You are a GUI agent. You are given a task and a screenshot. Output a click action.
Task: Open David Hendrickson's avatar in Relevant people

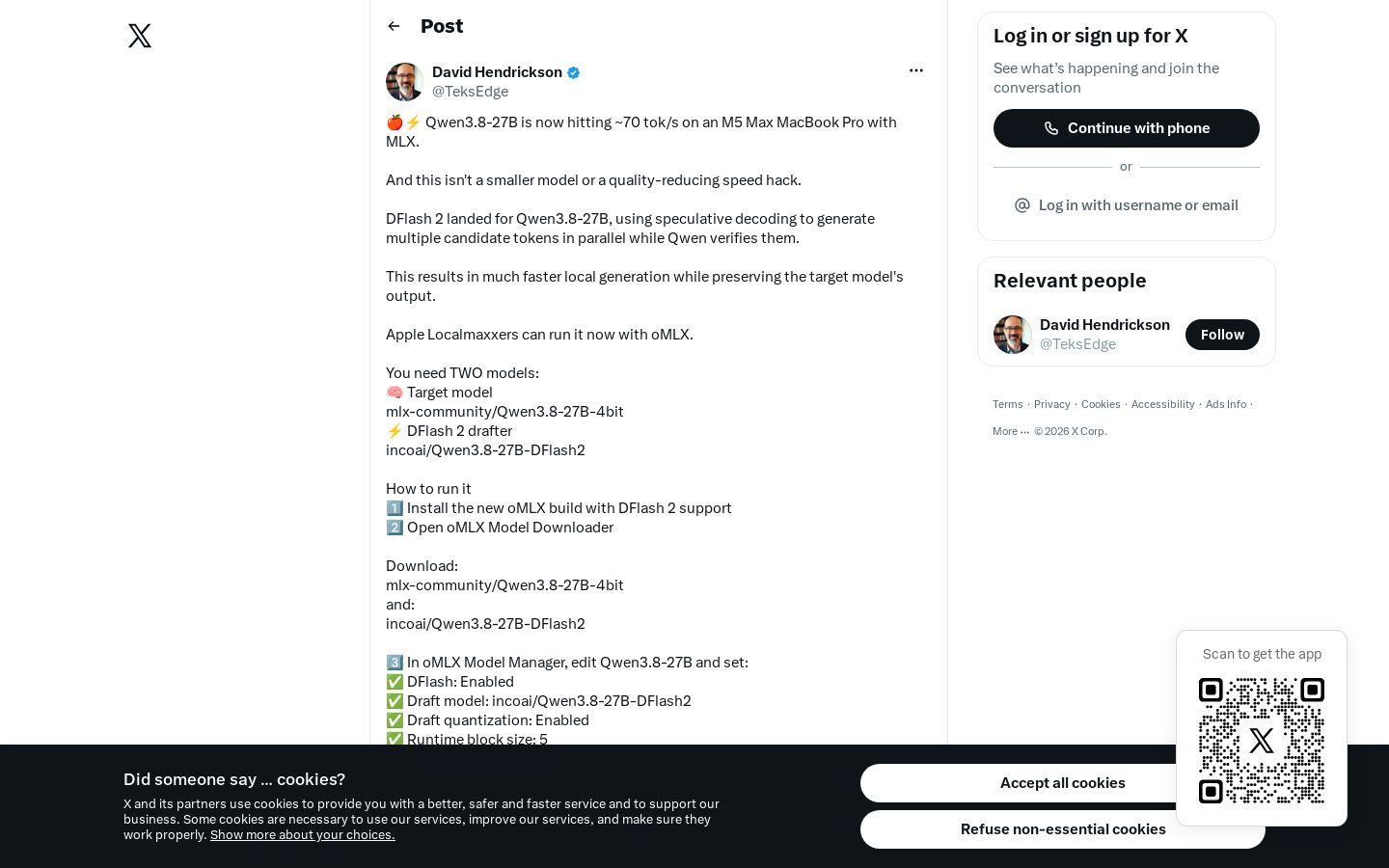click(x=1013, y=335)
